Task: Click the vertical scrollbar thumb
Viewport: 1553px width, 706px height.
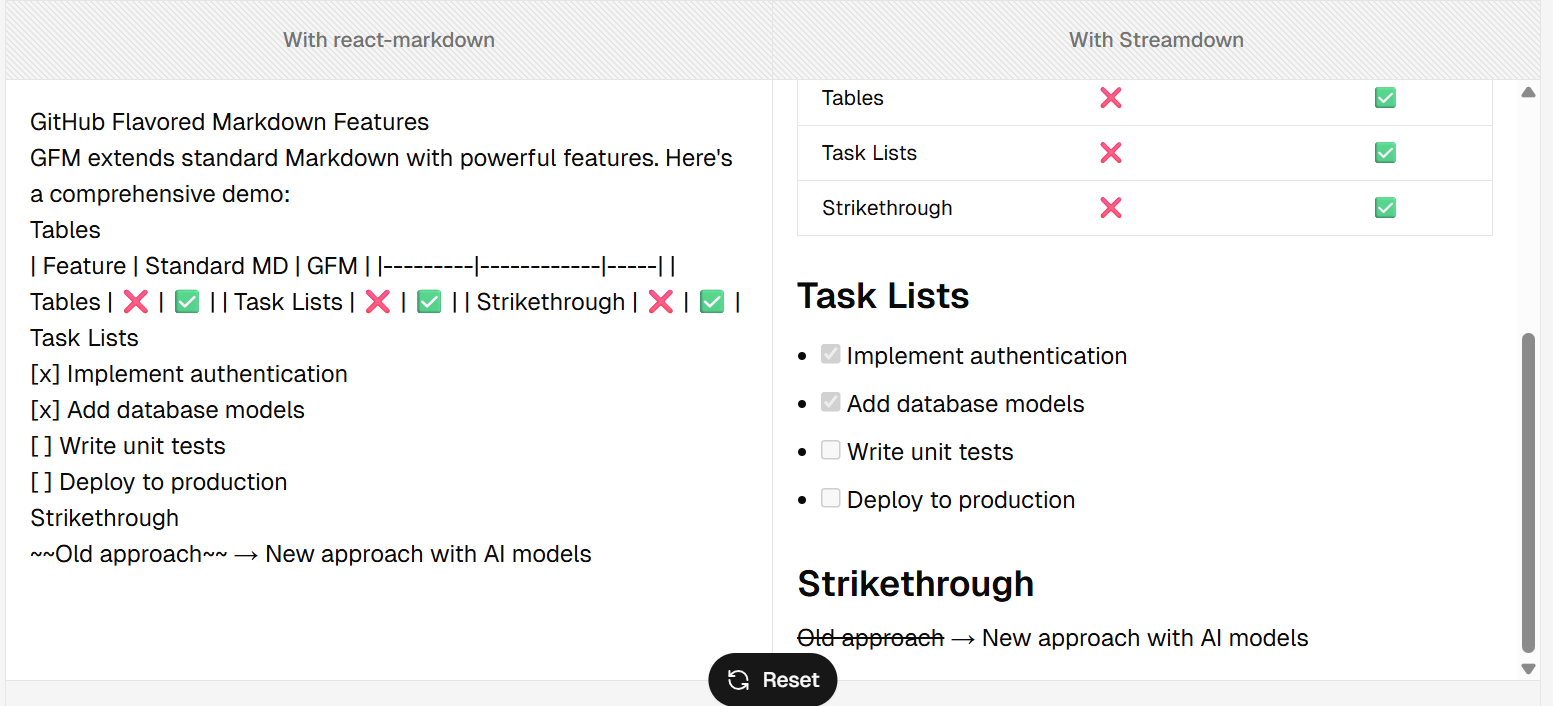Action: pyautogui.click(x=1528, y=490)
